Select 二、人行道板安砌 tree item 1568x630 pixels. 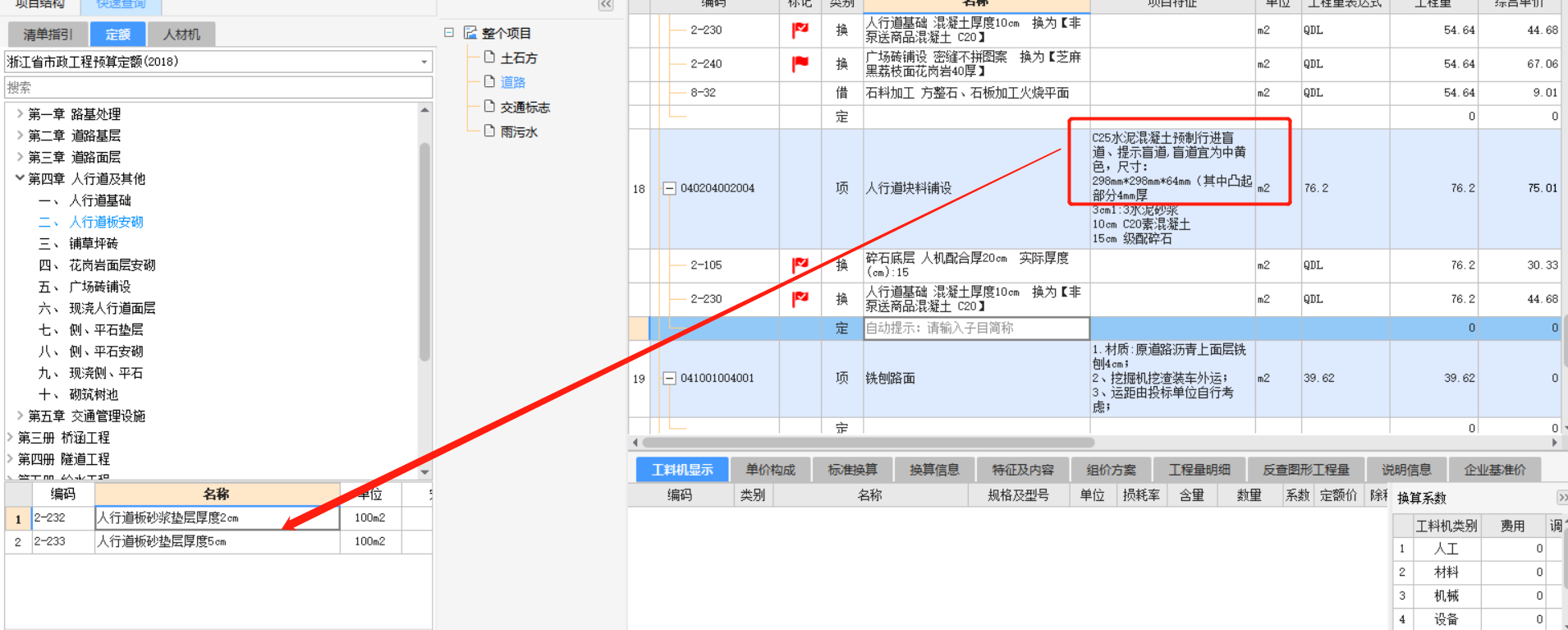coord(90,222)
